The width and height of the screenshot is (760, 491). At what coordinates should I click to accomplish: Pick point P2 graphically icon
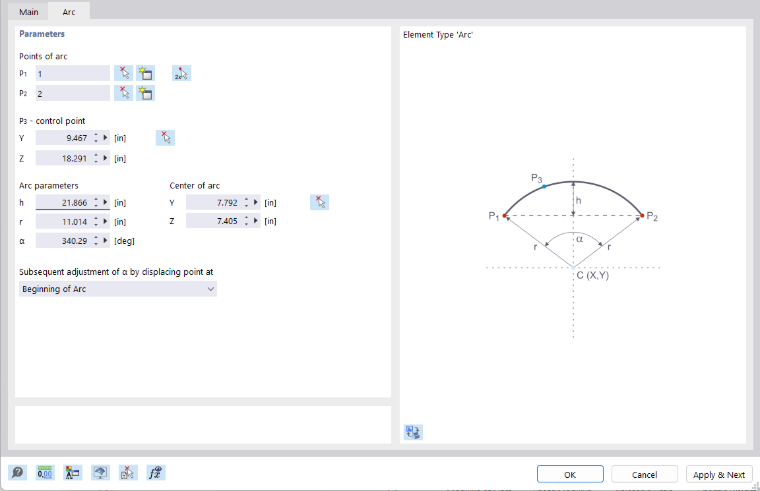(124, 93)
